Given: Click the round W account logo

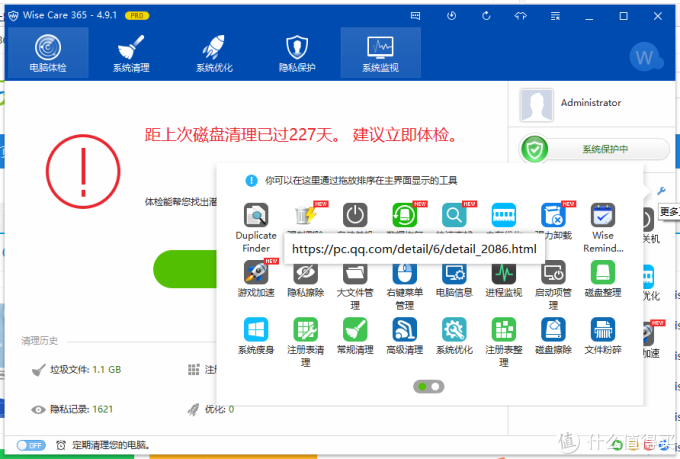Looking at the screenshot, I should tap(645, 57).
